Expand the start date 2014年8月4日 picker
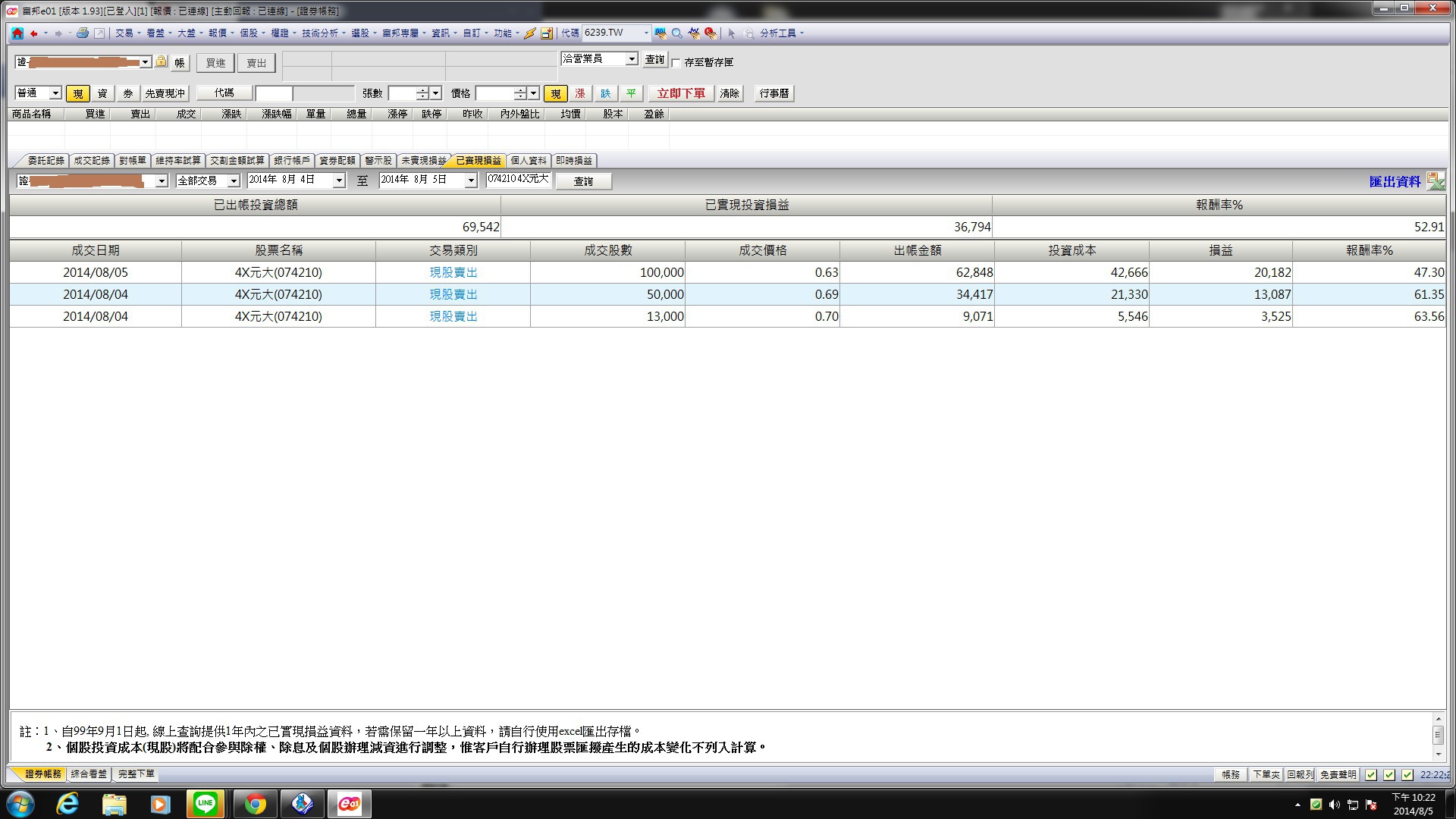The height and width of the screenshot is (819, 1456). coord(339,180)
